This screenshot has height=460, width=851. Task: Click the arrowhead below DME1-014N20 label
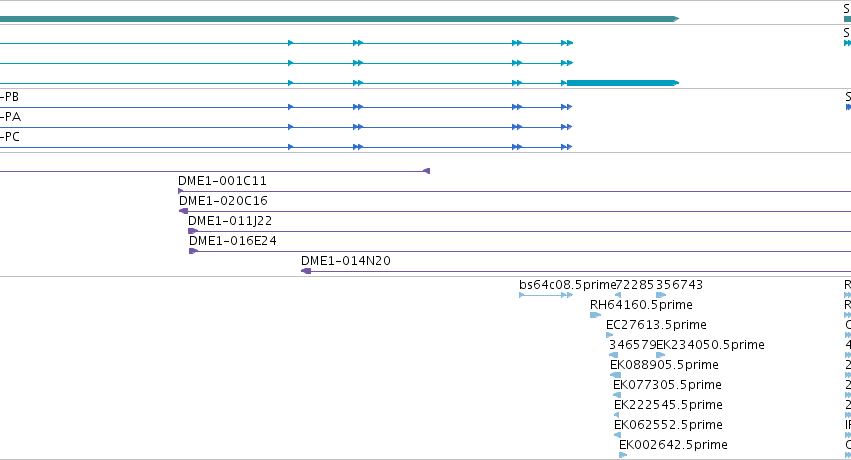click(306, 271)
